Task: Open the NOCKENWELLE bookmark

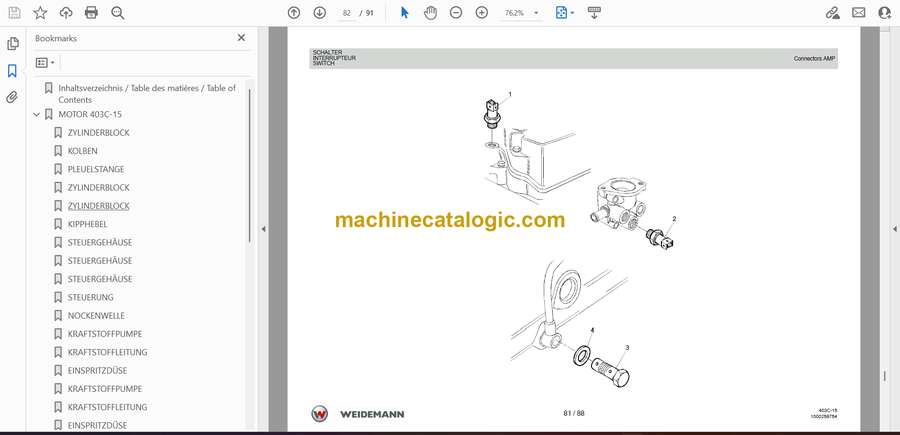Action: pos(96,316)
